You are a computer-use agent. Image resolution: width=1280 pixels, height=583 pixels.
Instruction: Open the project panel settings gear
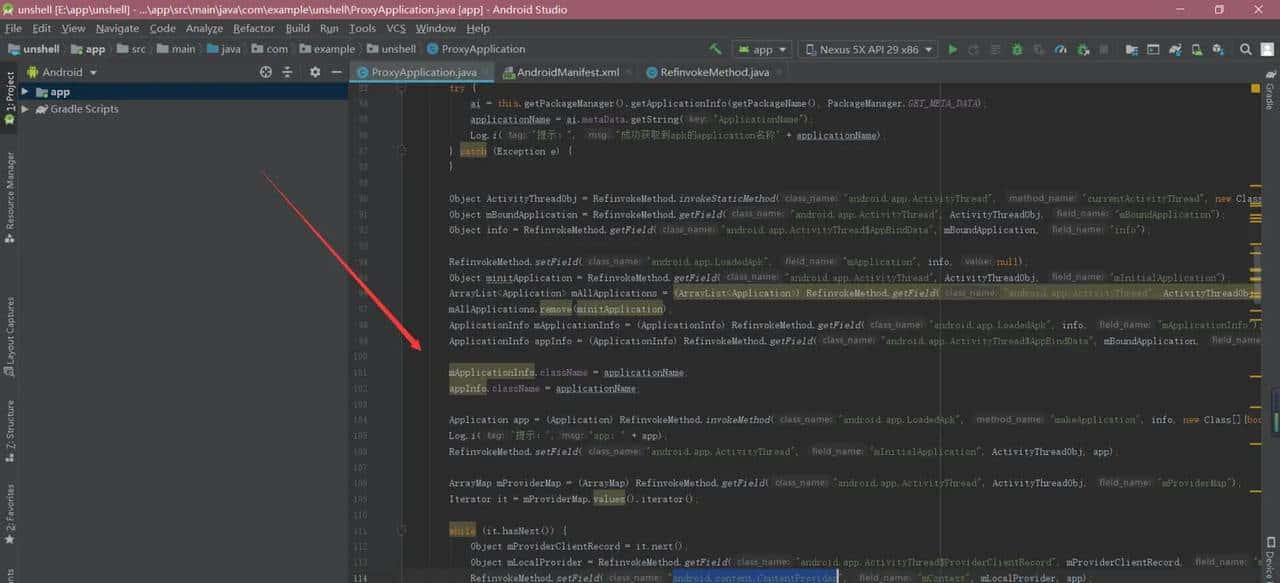coord(315,72)
